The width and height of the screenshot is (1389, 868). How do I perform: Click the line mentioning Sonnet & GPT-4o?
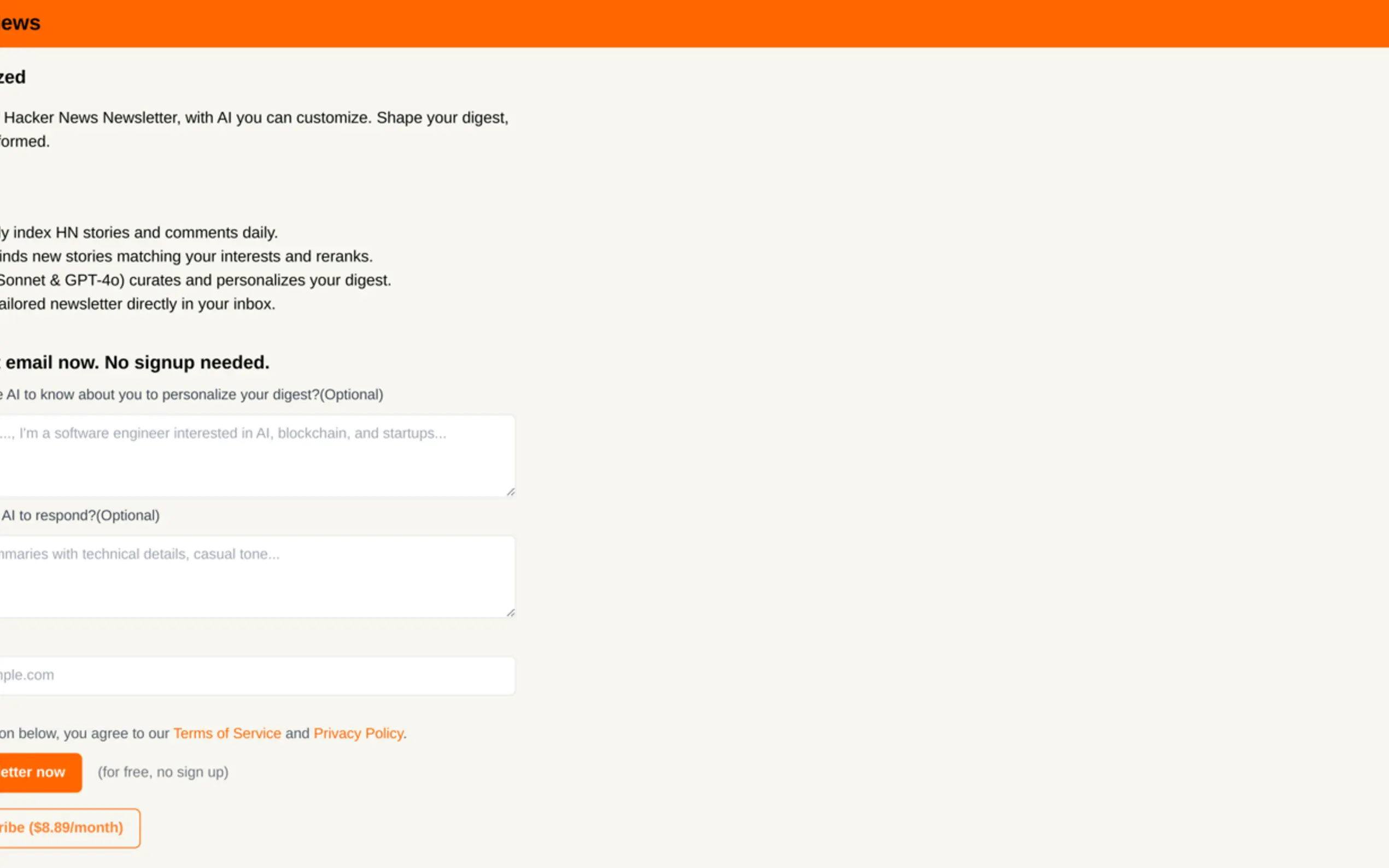tap(195, 280)
